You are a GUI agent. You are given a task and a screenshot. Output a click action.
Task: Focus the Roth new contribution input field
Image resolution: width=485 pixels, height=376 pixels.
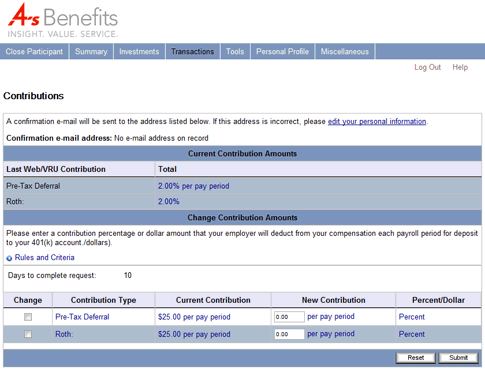tap(289, 334)
